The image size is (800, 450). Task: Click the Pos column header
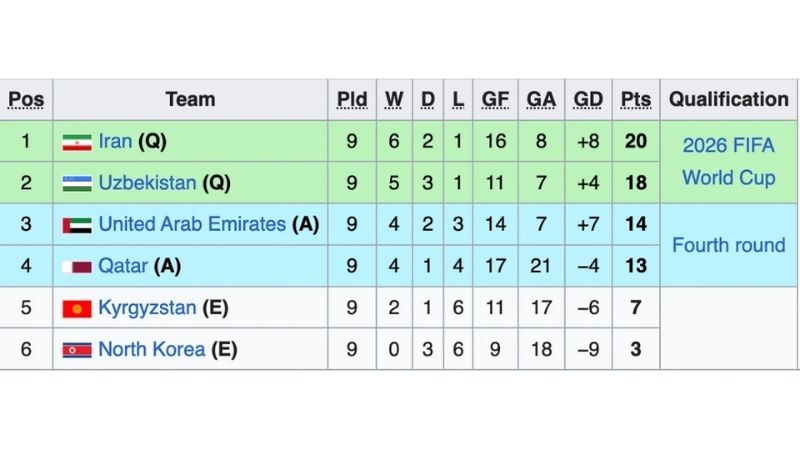click(26, 100)
